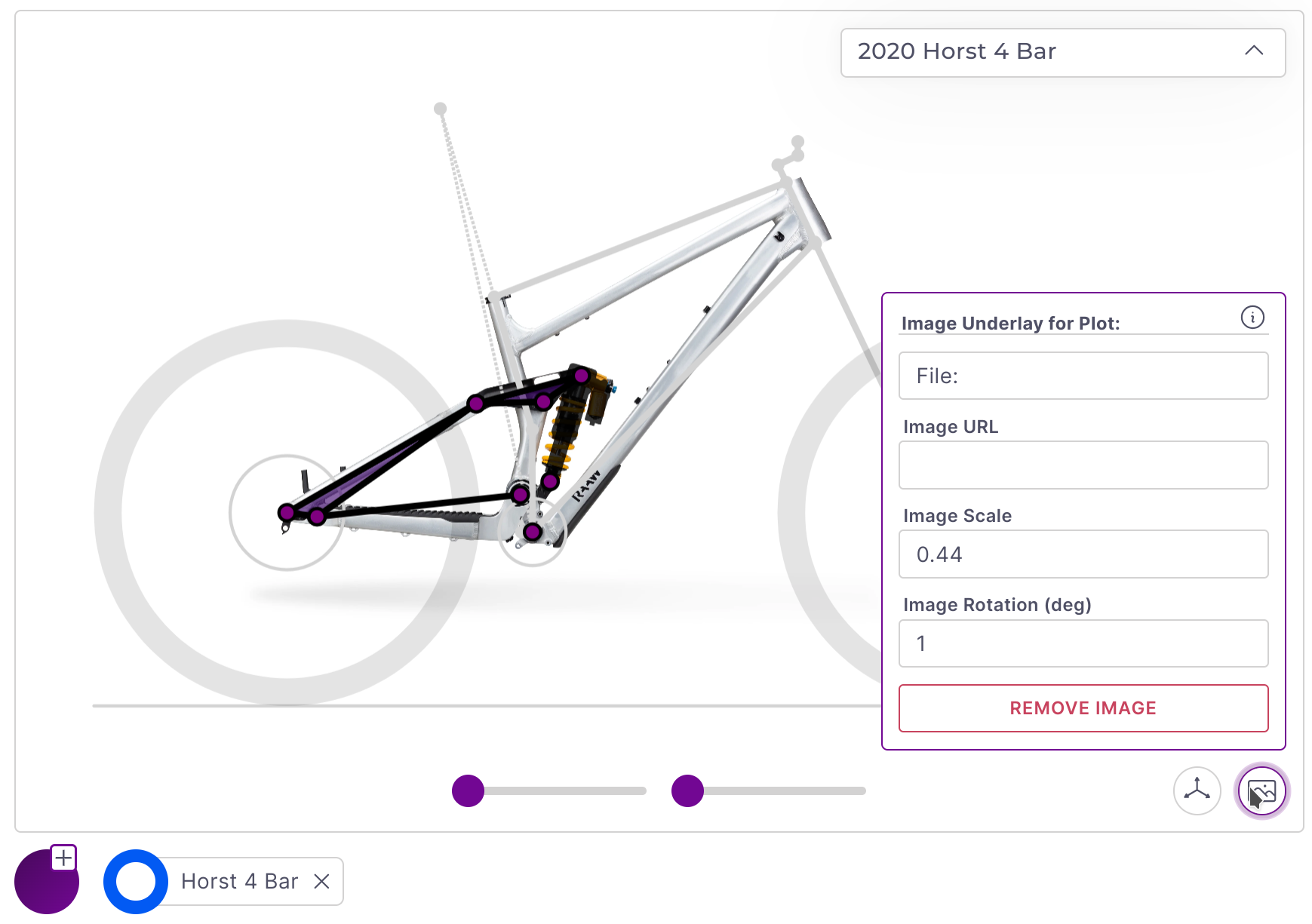Click the linkage axes icon button
This screenshot has height=924, width=1312.
tap(1197, 791)
